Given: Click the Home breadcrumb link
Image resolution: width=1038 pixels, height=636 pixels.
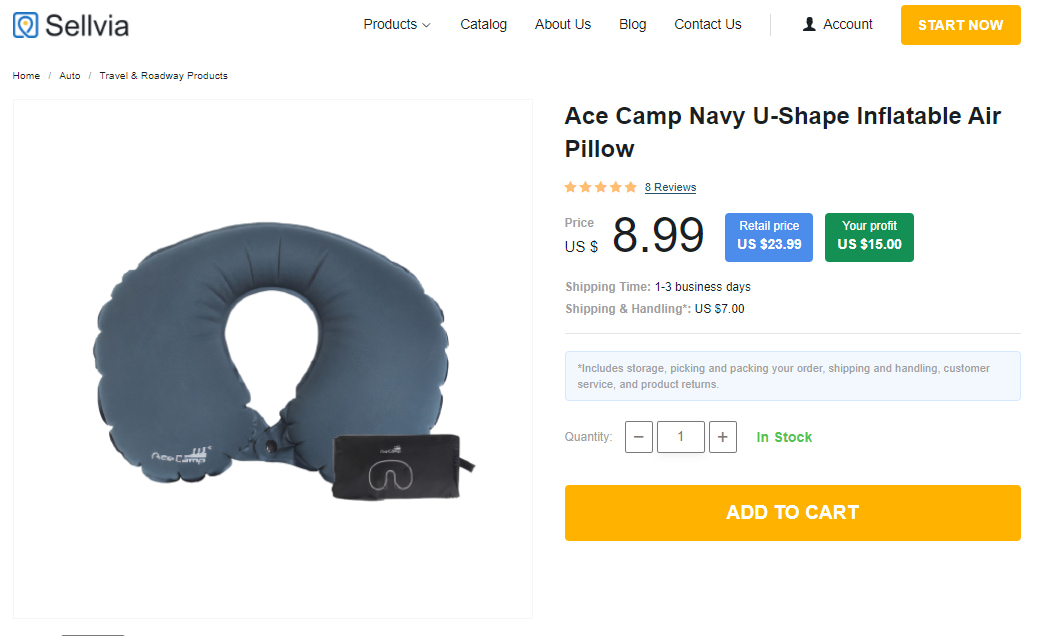Looking at the screenshot, I should pos(27,76).
